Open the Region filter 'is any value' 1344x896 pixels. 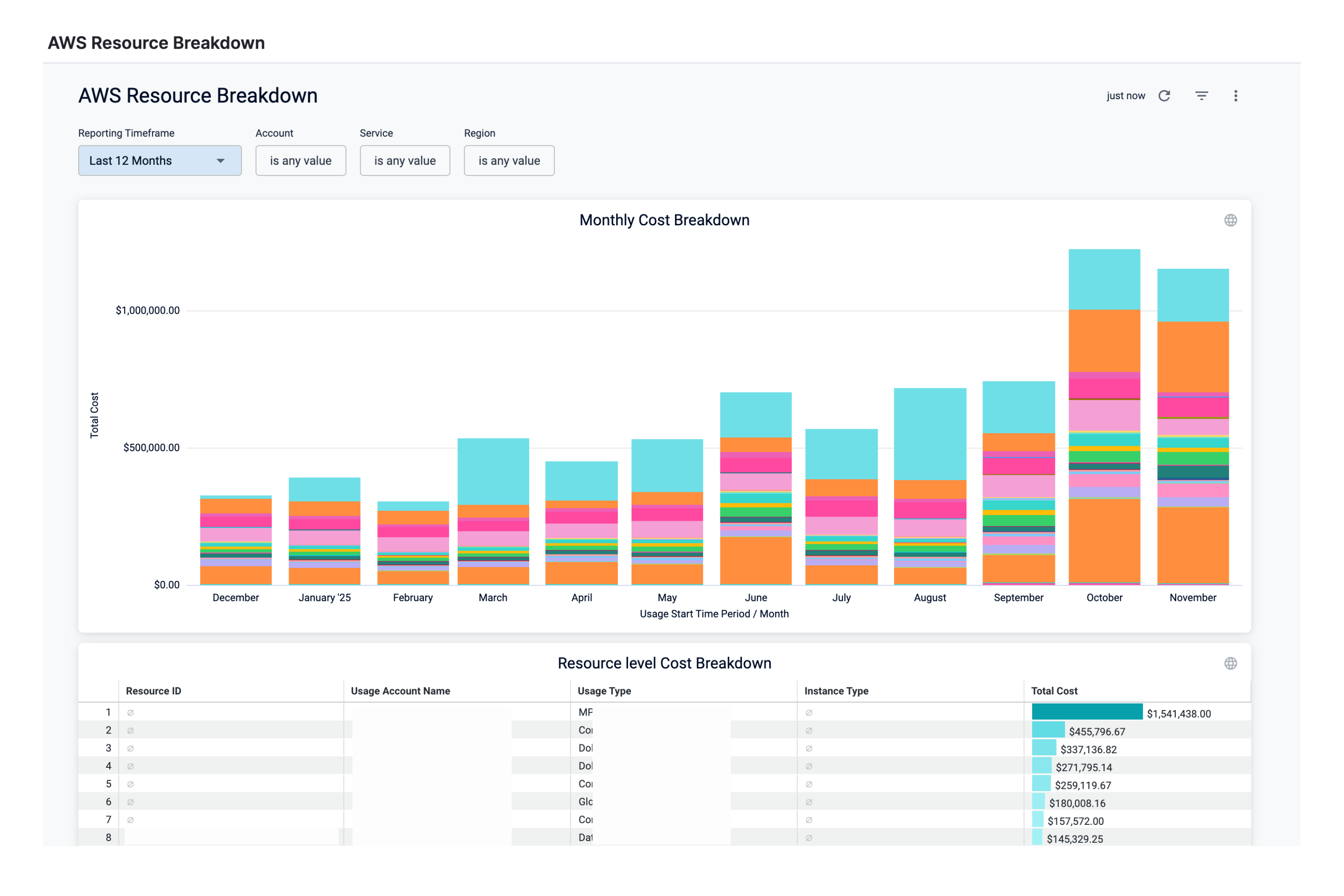[x=509, y=161]
